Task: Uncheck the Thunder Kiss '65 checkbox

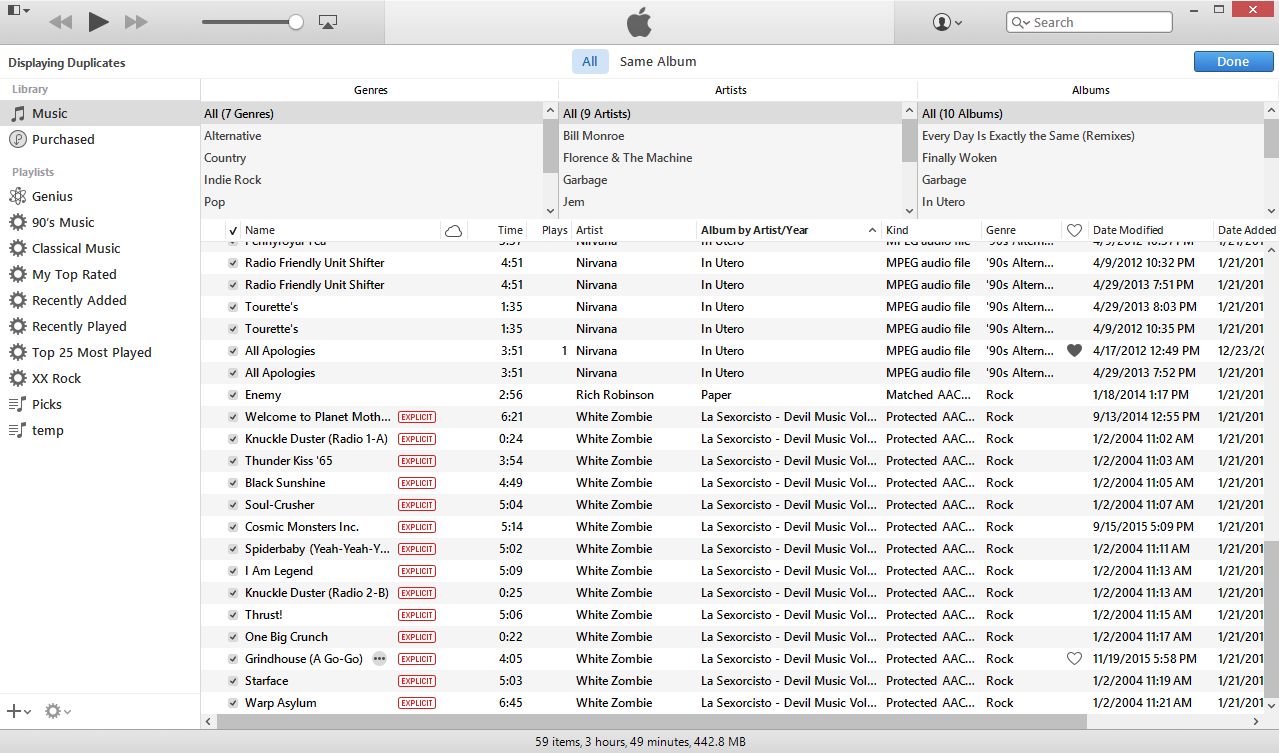Action: pyautogui.click(x=233, y=461)
